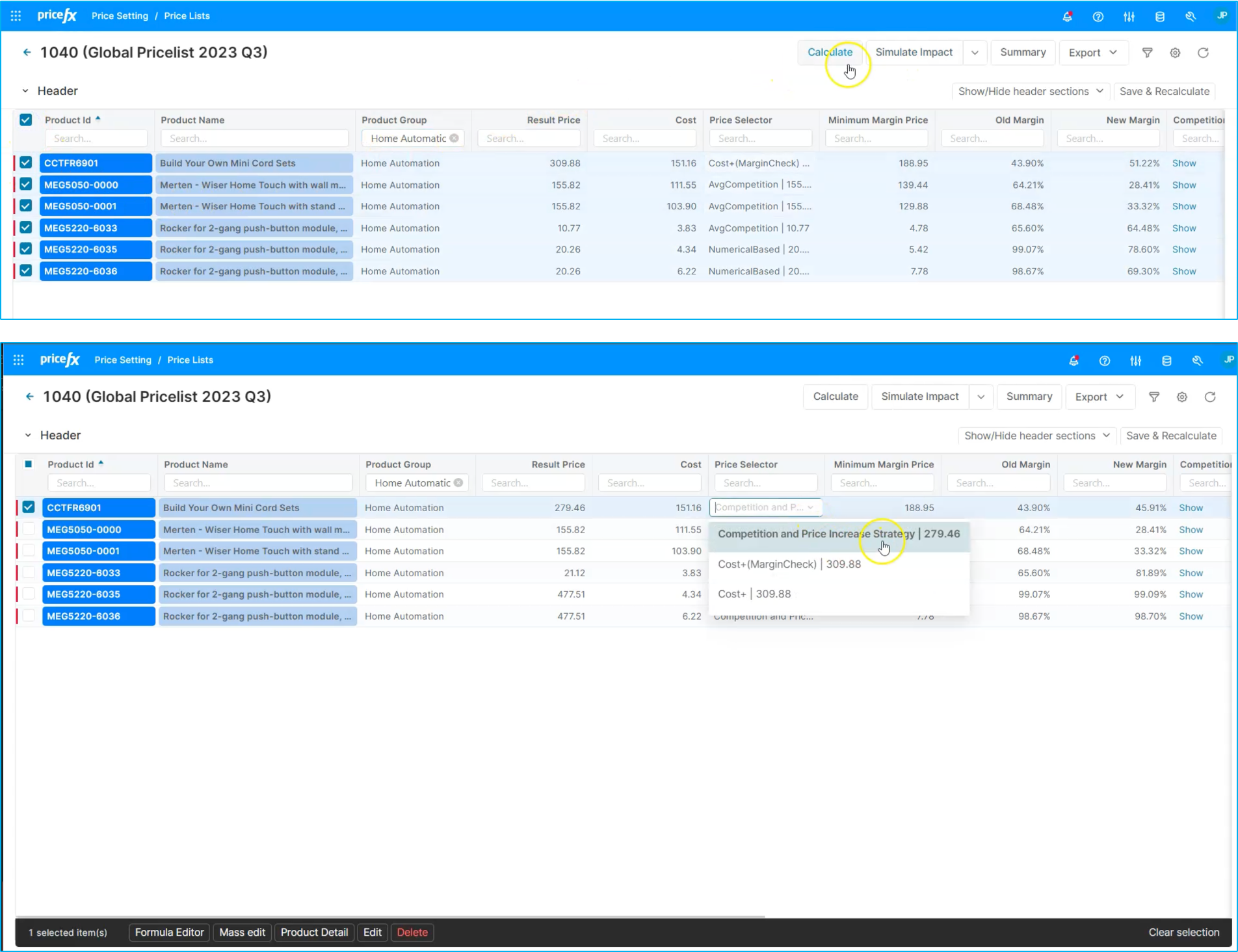Open the app grid launcher in the upper window
The width and height of the screenshot is (1238, 952).
pyautogui.click(x=16, y=16)
